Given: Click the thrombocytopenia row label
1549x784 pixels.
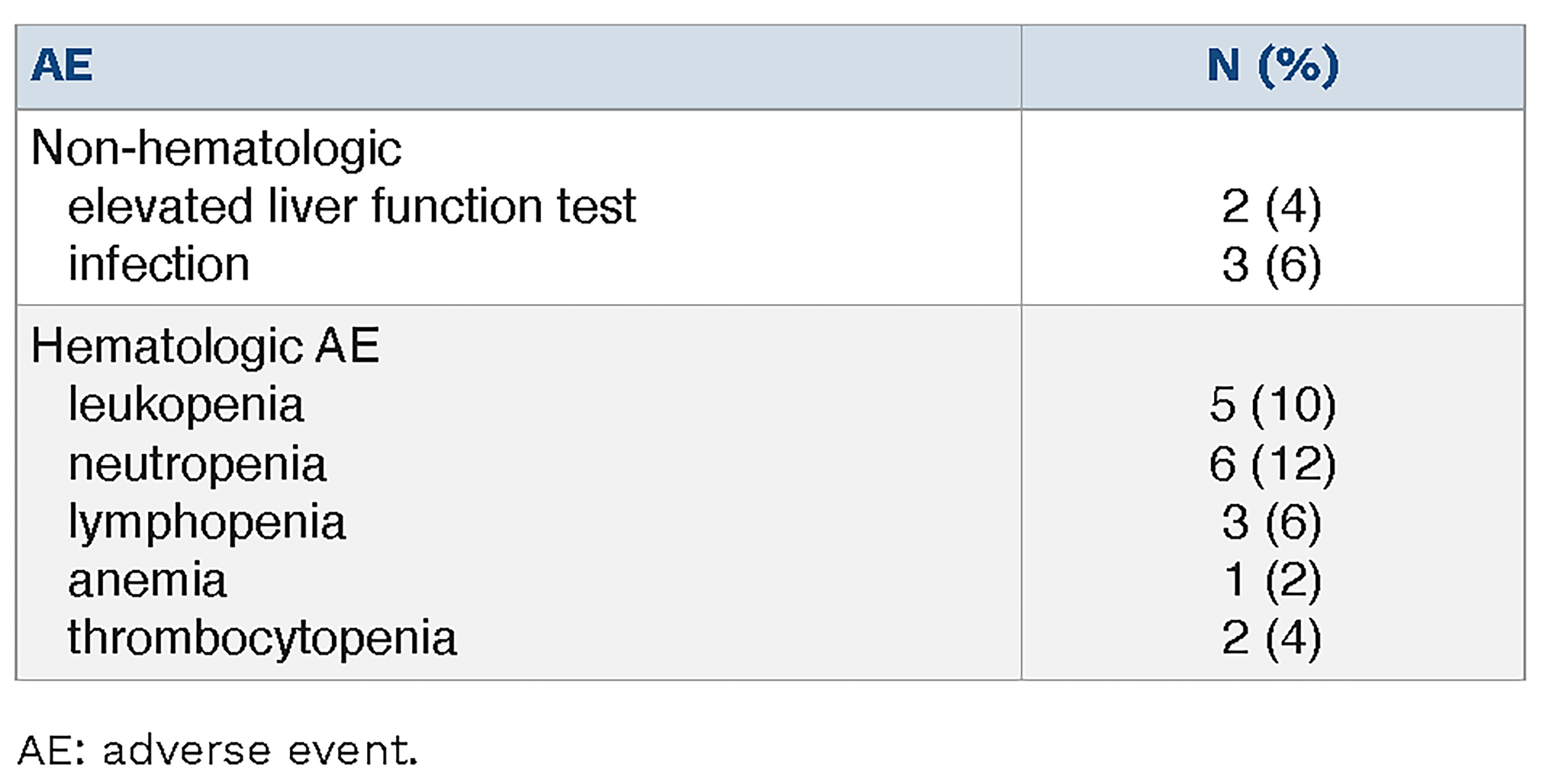Looking at the screenshot, I should (x=262, y=638).
